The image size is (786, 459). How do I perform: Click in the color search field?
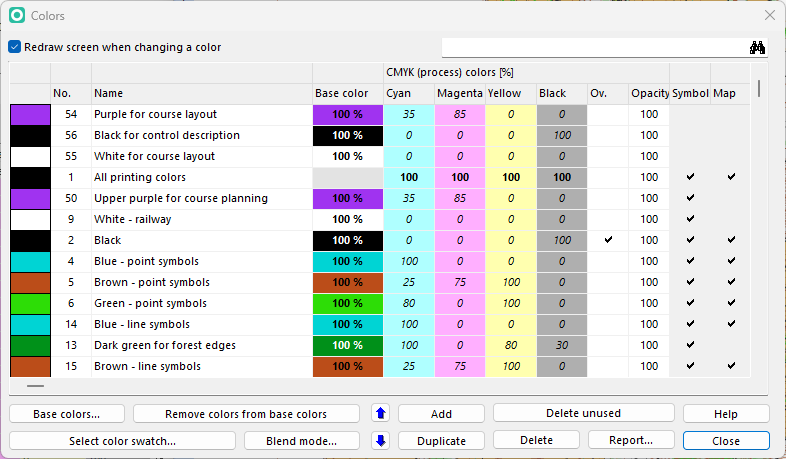pos(595,48)
